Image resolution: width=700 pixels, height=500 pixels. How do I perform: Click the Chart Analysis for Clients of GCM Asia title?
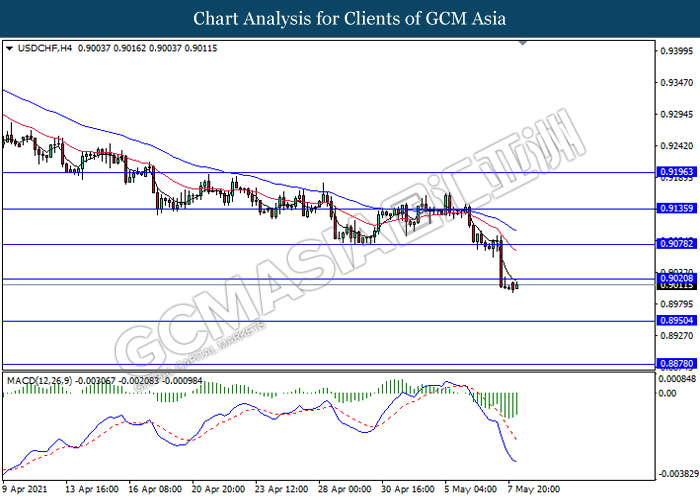[x=350, y=19]
